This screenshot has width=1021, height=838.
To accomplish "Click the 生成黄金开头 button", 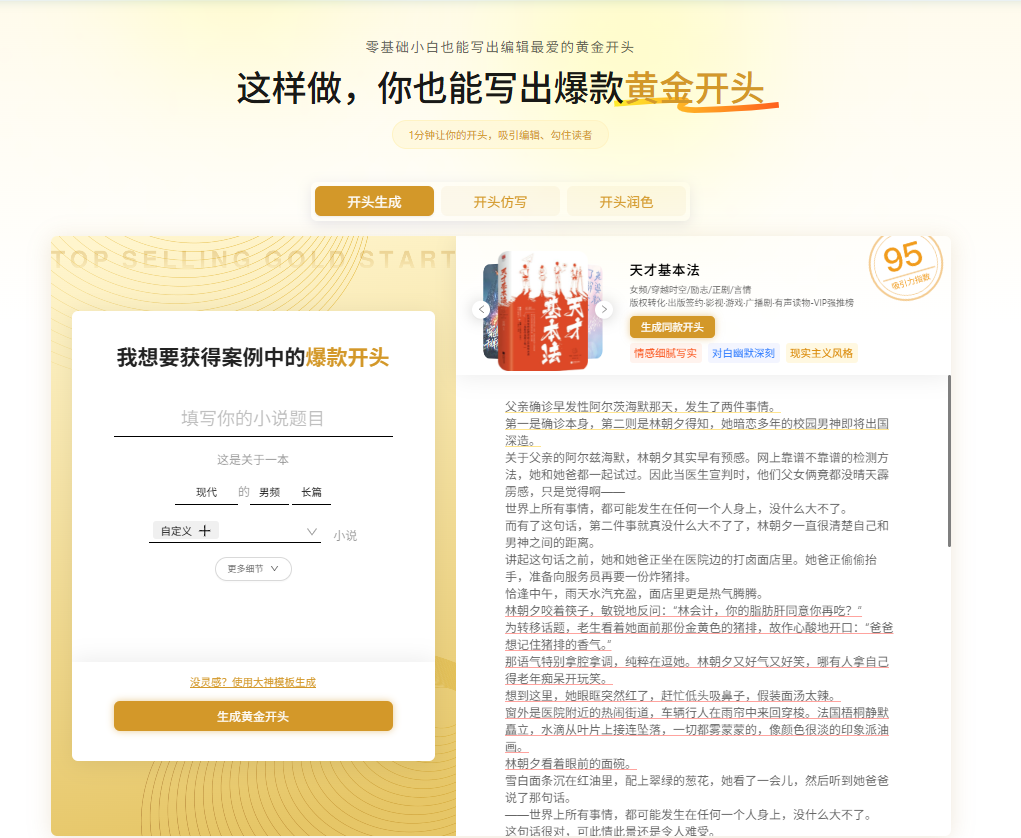I will click(253, 716).
